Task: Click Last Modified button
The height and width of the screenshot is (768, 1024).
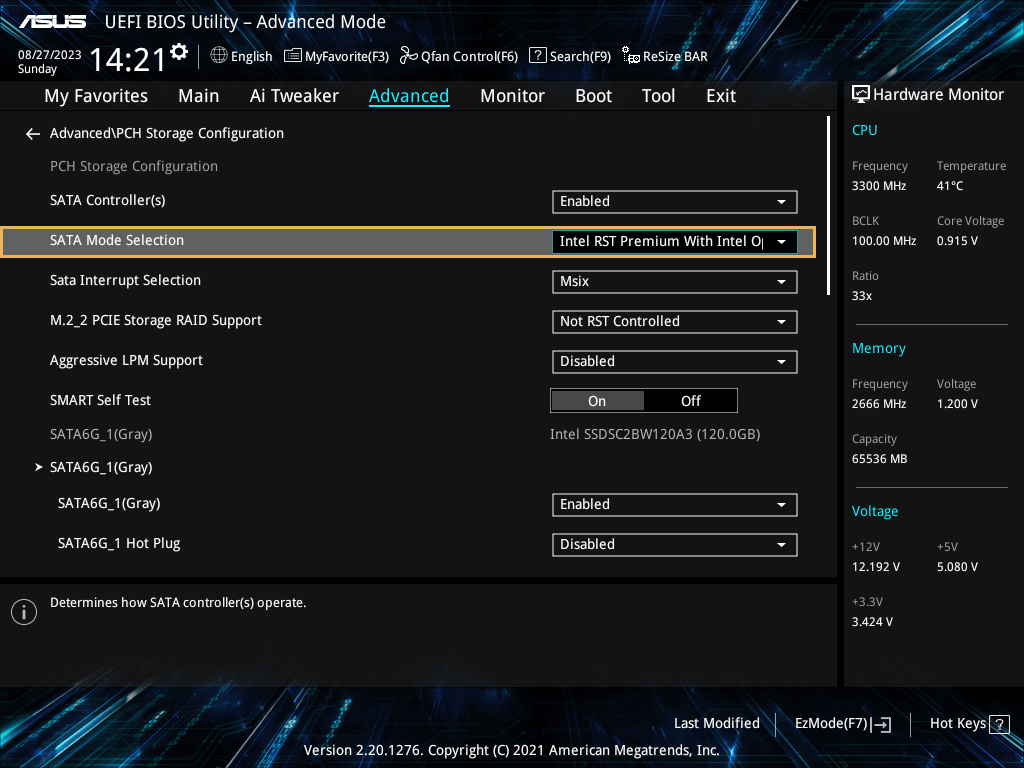Action: pyautogui.click(x=716, y=724)
